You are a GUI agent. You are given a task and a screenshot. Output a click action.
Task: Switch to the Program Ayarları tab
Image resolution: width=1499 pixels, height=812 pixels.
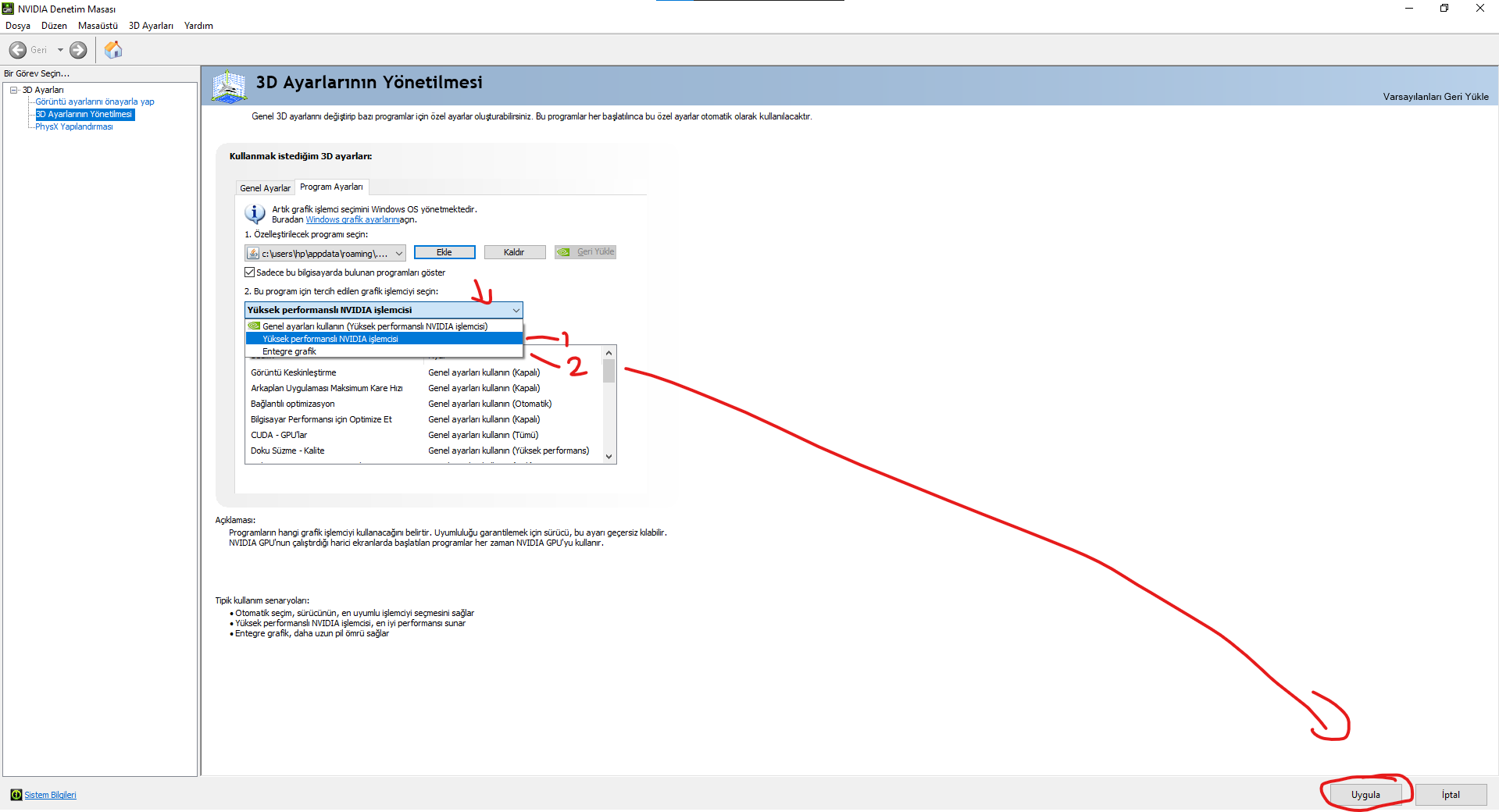331,187
